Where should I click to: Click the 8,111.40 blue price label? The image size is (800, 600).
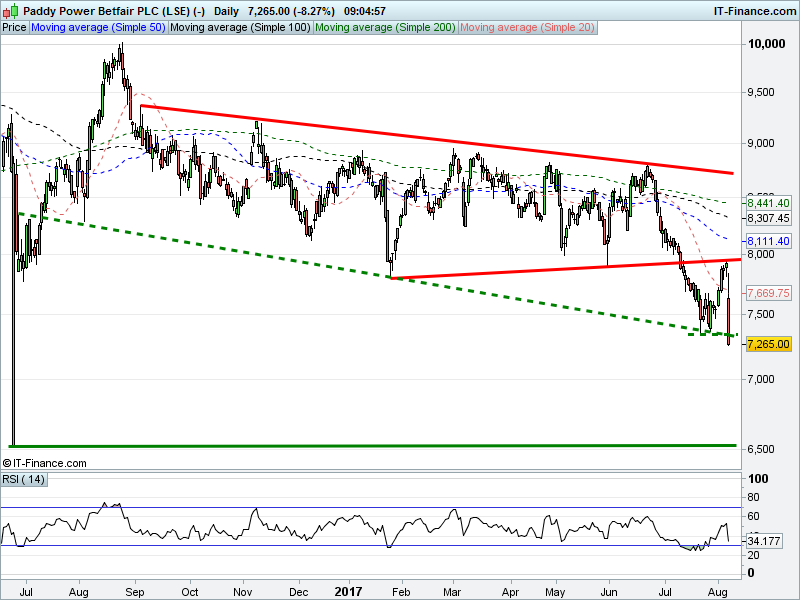coord(768,241)
